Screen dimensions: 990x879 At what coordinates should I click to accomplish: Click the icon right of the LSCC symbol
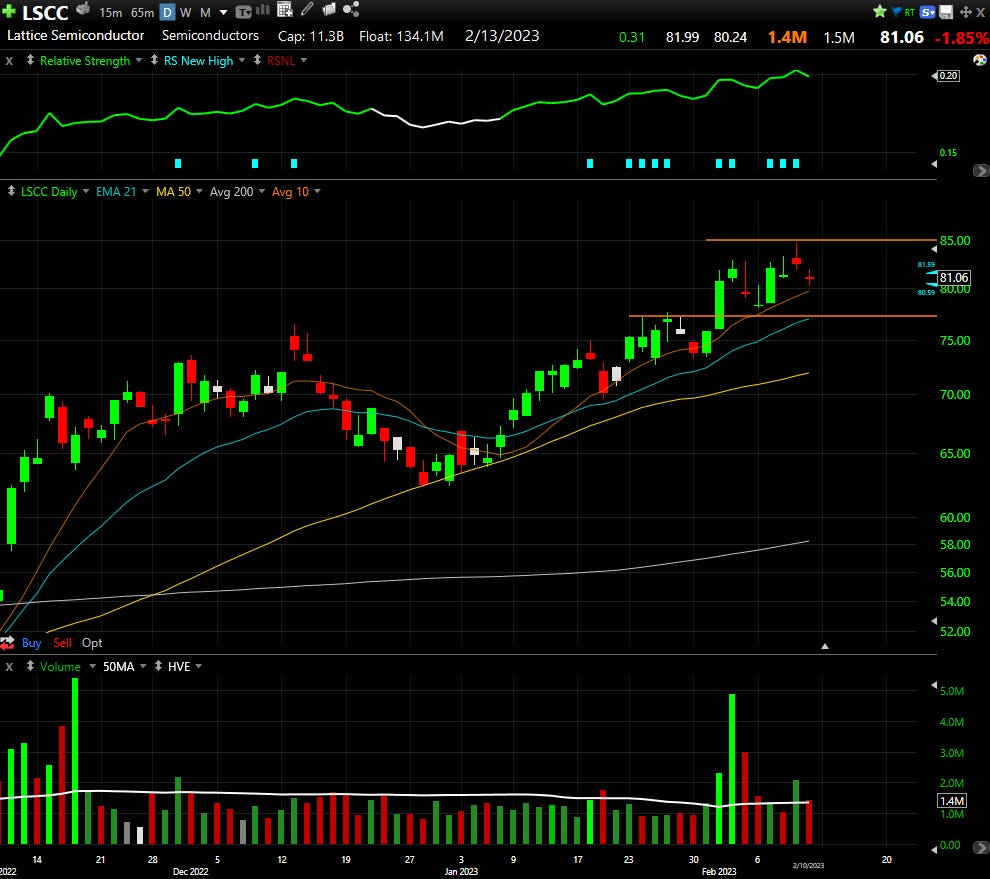point(83,9)
